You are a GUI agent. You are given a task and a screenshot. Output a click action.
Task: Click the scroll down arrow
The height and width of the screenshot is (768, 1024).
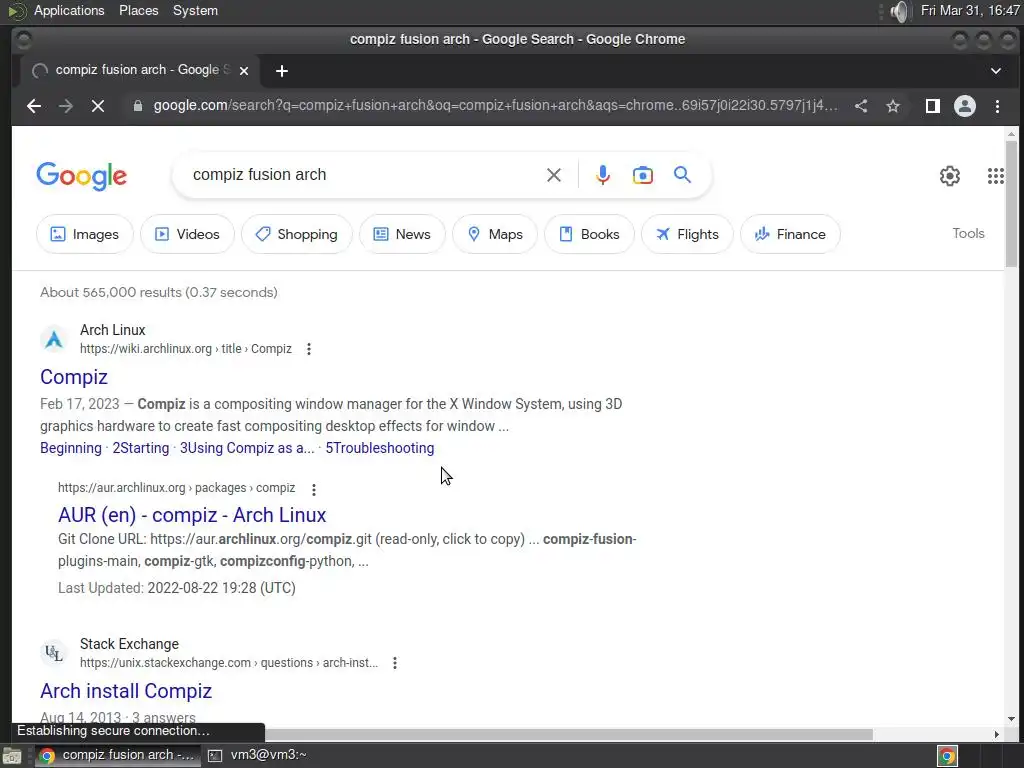[1011, 719]
